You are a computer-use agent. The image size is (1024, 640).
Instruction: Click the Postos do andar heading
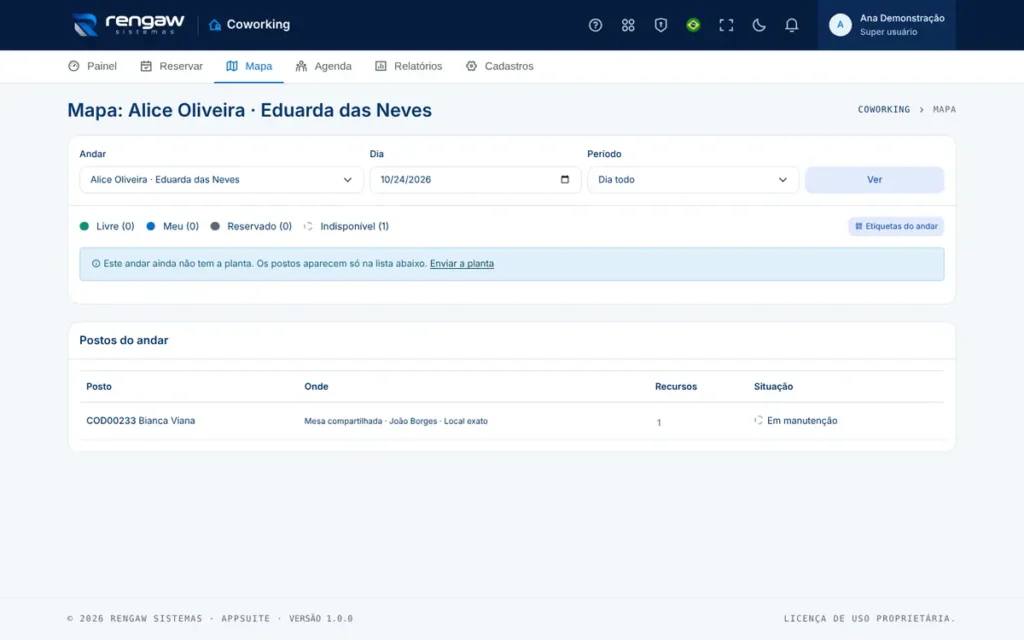pos(124,340)
